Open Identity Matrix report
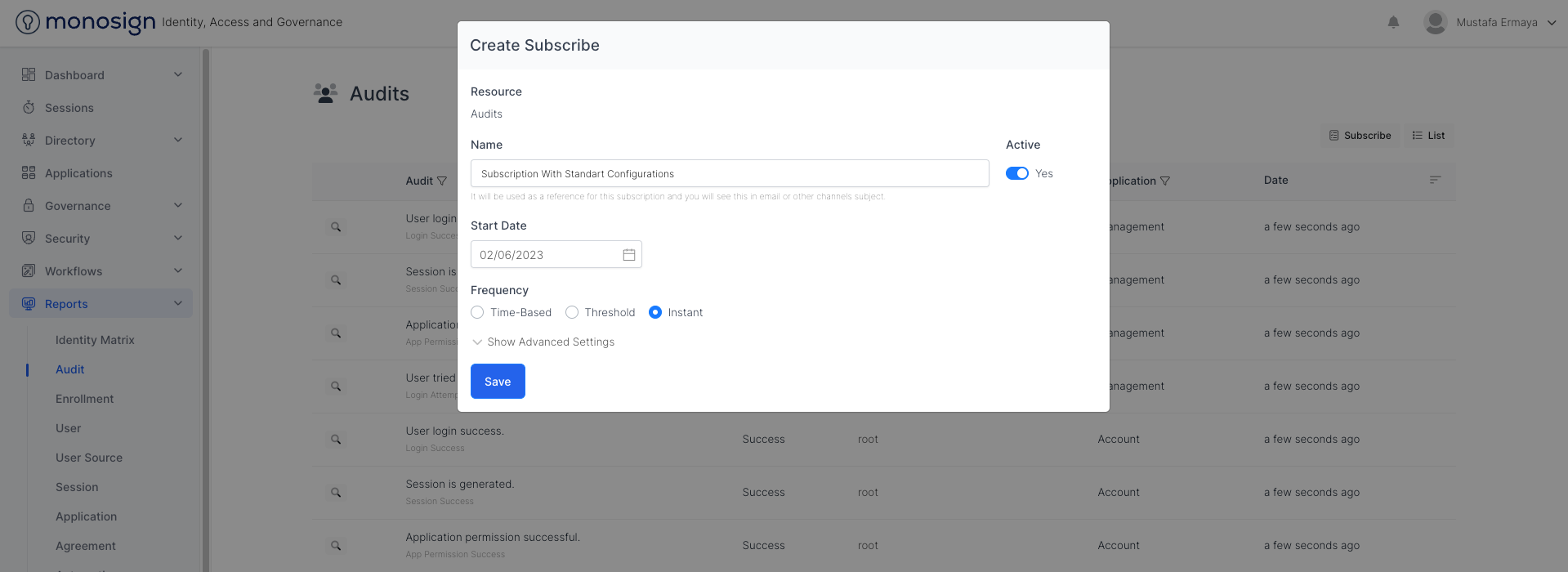 pos(95,340)
